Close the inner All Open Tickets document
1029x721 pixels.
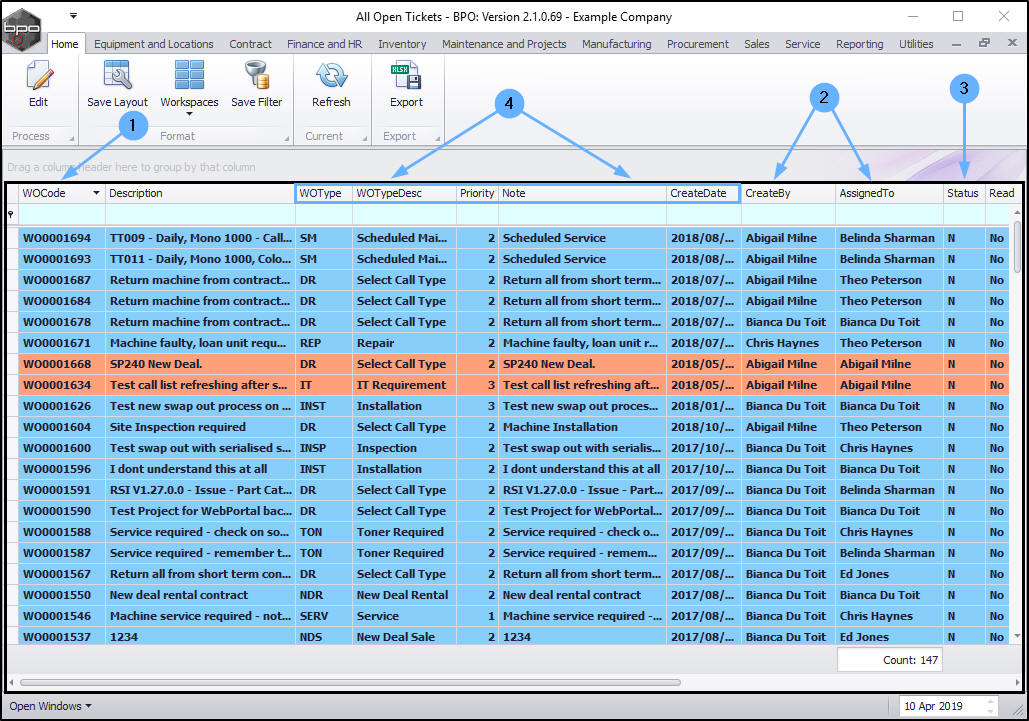pos(1012,43)
